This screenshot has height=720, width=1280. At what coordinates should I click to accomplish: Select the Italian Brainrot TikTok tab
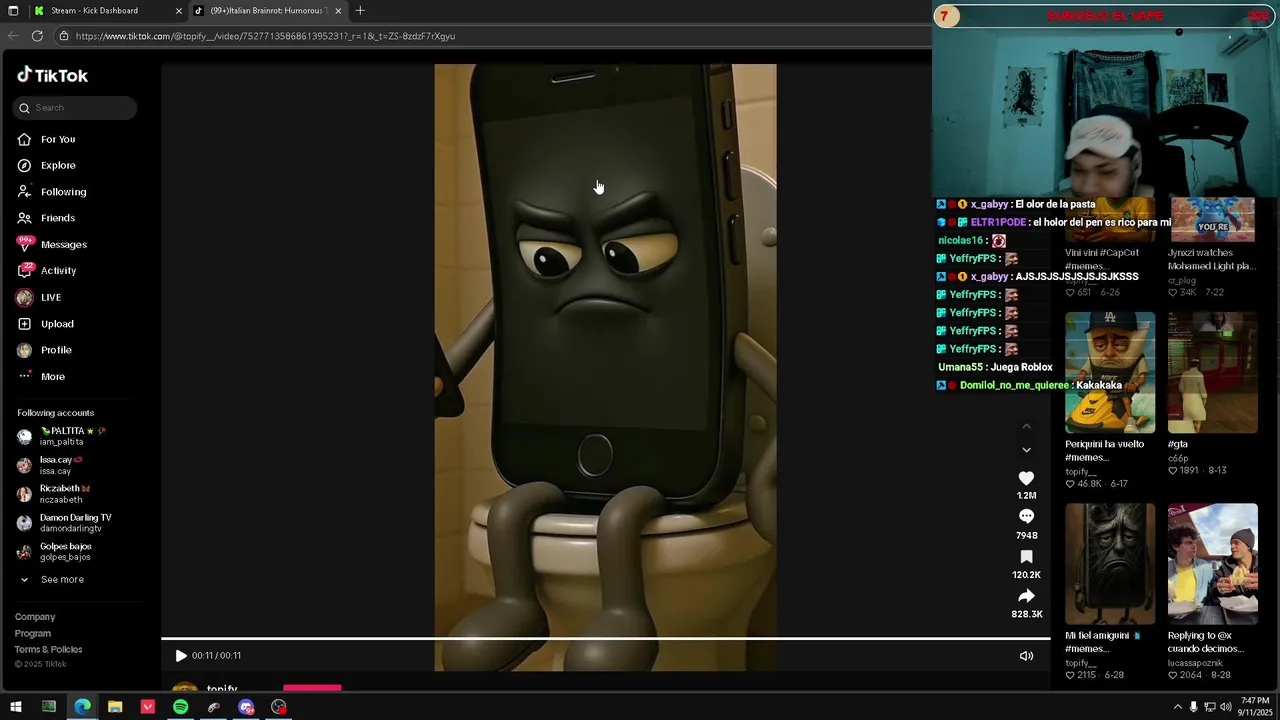coord(267,11)
